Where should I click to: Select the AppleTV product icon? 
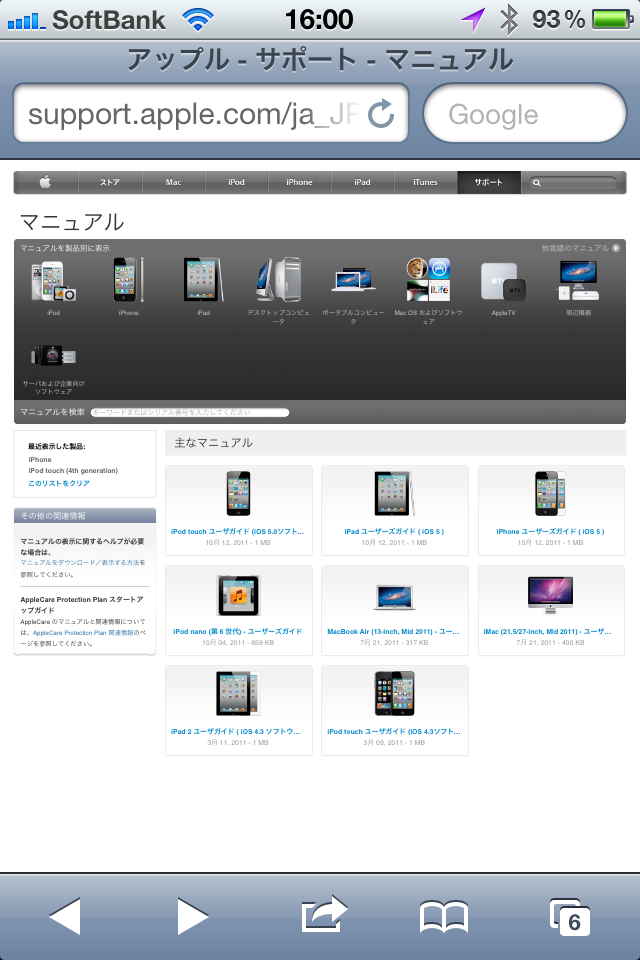click(x=503, y=282)
